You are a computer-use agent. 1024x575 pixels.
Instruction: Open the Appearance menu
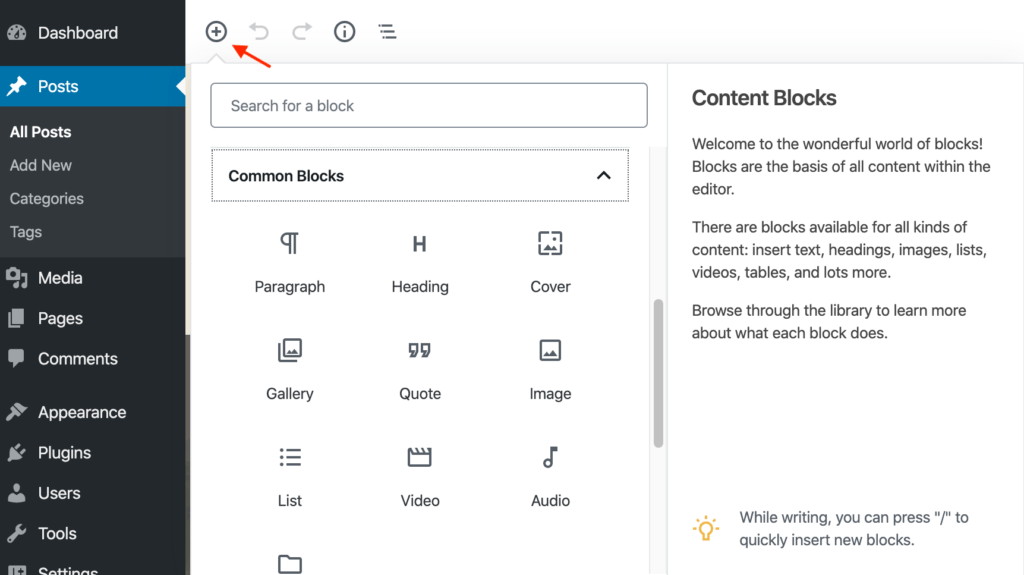coord(82,412)
